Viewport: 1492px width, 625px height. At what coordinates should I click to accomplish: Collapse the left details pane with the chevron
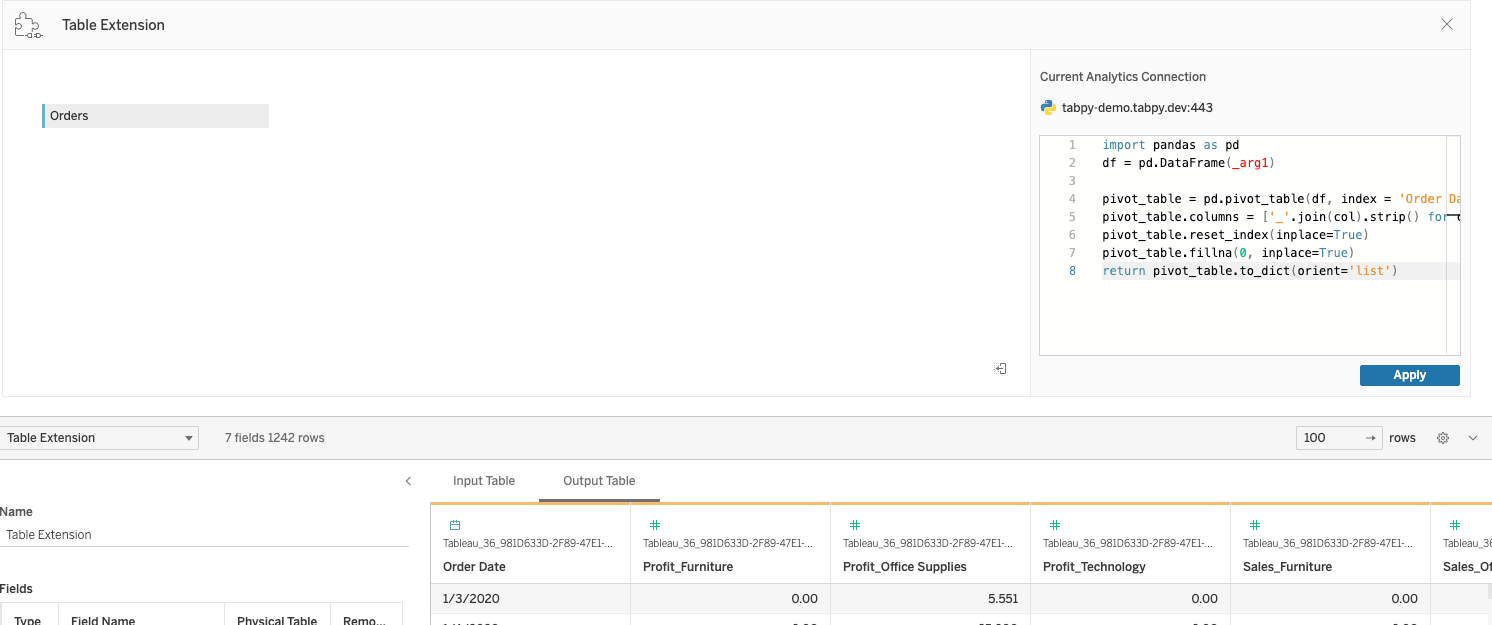[x=408, y=481]
